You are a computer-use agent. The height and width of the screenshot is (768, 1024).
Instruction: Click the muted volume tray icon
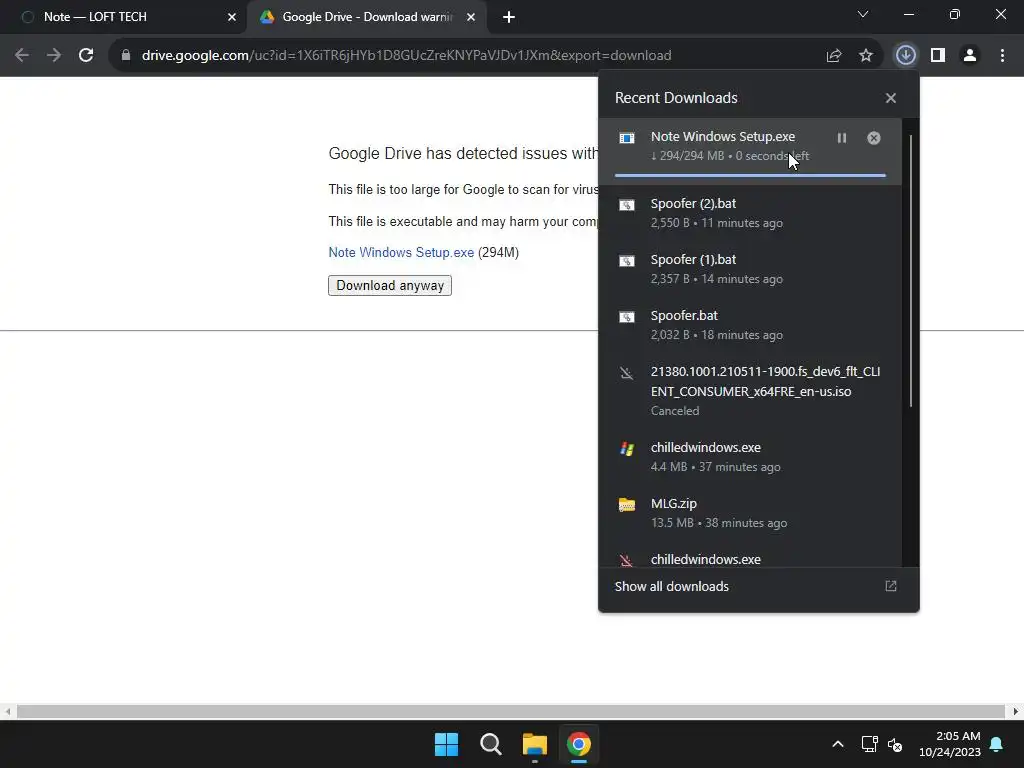tap(895, 744)
